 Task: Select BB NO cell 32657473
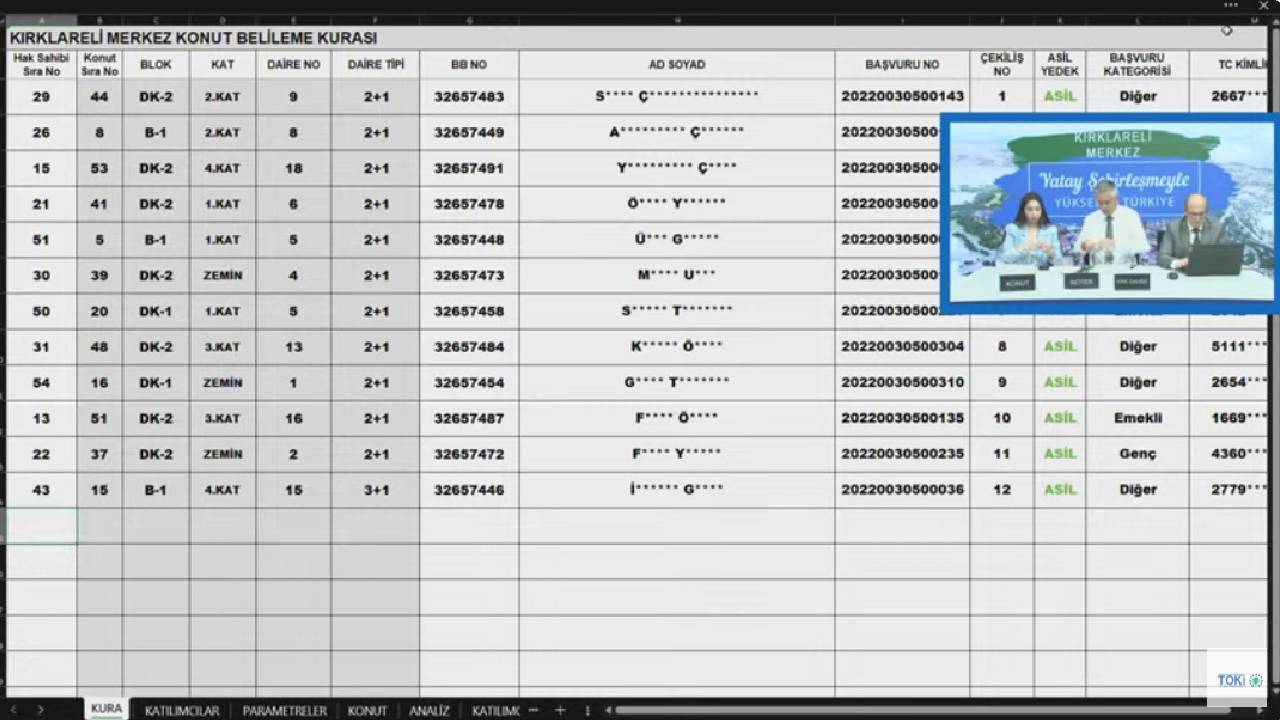coord(469,276)
